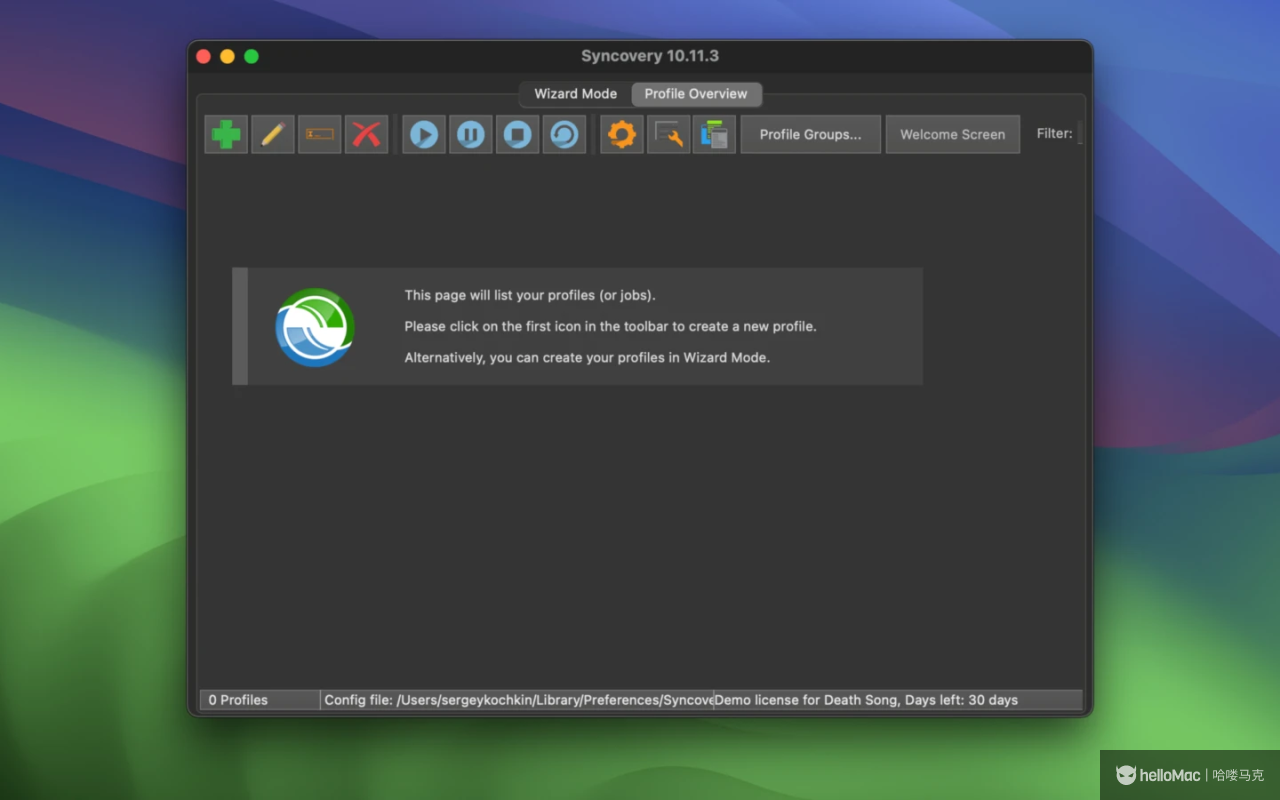Select the Profile Overview tab
Viewport: 1280px width, 800px height.
[x=696, y=94]
